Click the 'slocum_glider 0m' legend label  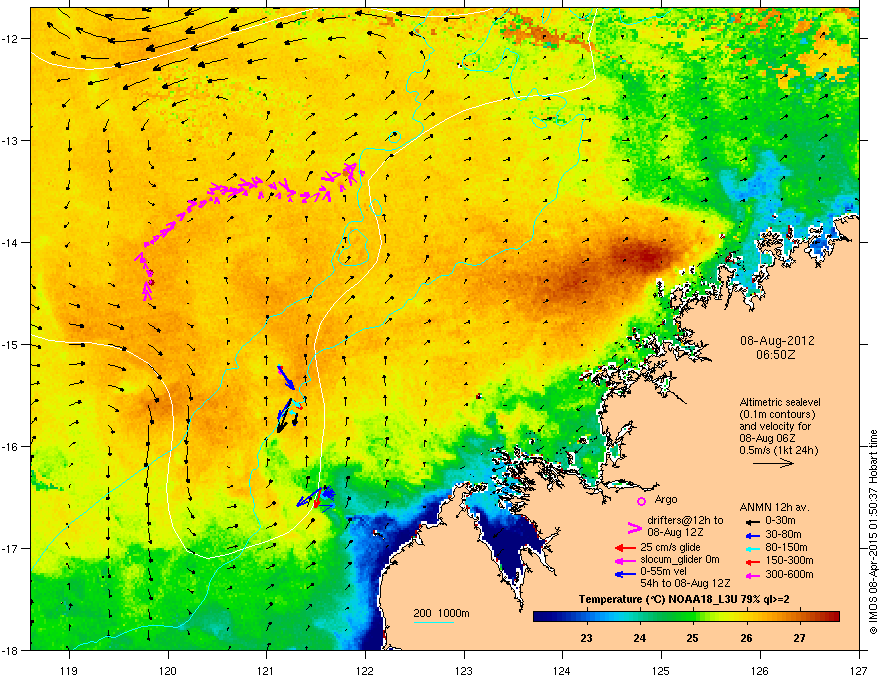point(680,560)
